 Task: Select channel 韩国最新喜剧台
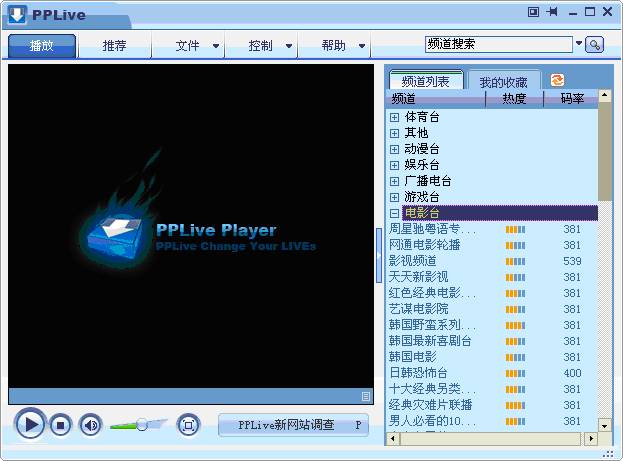pyautogui.click(x=430, y=341)
